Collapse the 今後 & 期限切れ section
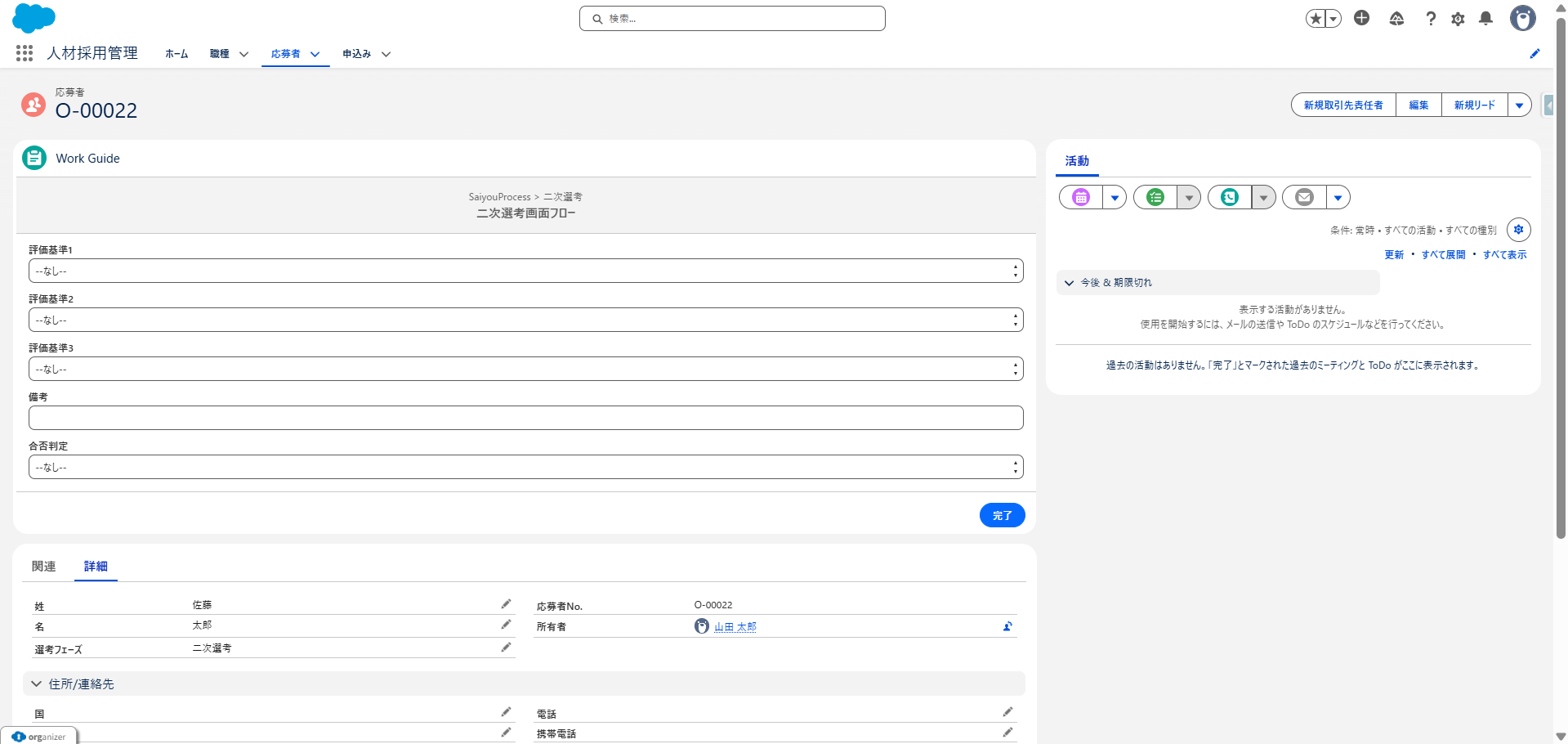Image resolution: width=1568 pixels, height=744 pixels. pos(1069,283)
